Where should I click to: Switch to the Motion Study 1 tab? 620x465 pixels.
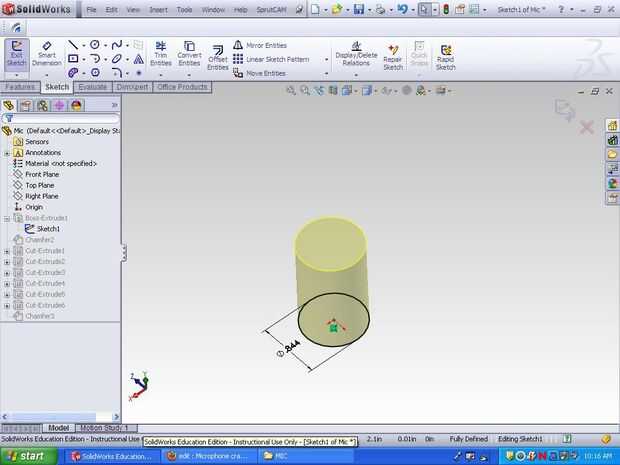click(104, 428)
